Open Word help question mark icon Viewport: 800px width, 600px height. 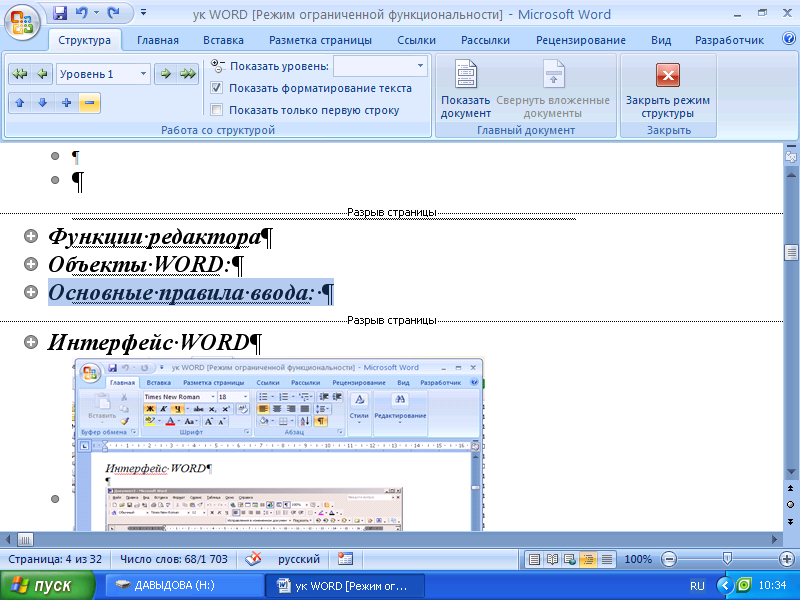tap(789, 38)
